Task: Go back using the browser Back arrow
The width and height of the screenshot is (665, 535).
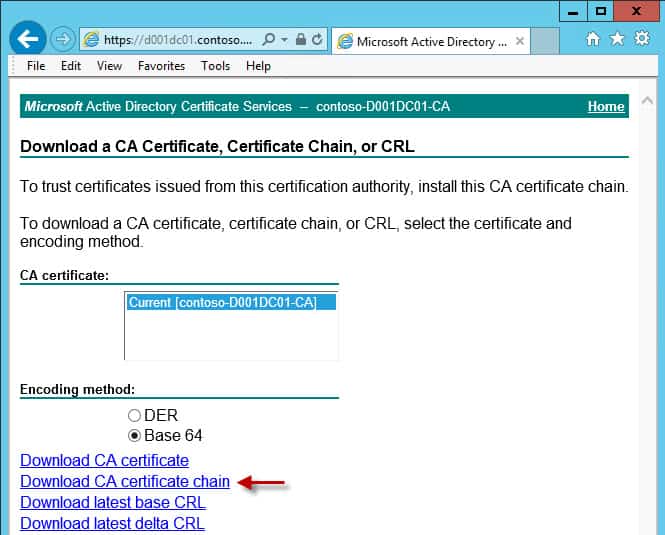Action: [28, 39]
